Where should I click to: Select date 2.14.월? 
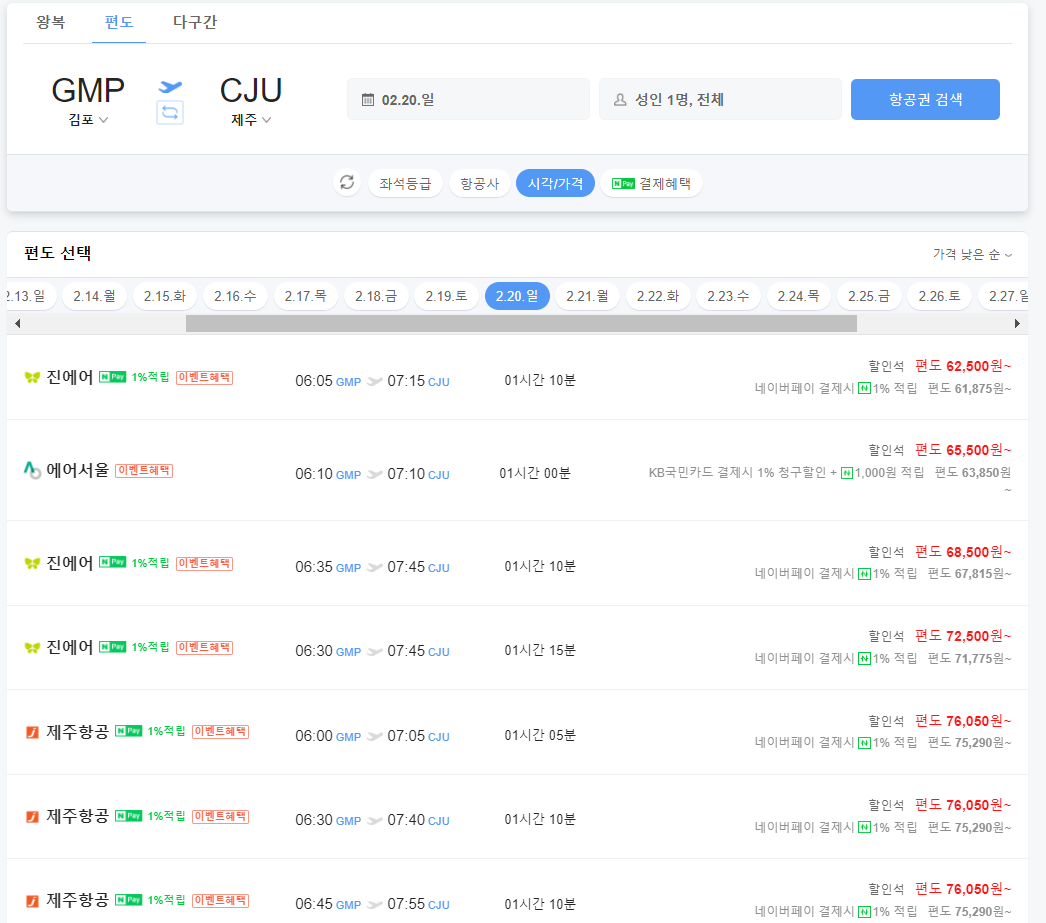click(x=94, y=296)
